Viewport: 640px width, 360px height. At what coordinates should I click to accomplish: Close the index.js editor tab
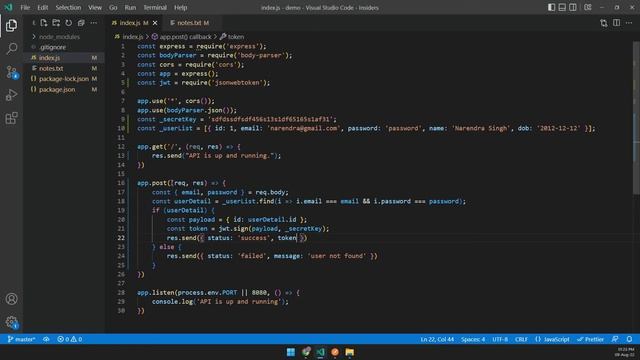point(155,23)
